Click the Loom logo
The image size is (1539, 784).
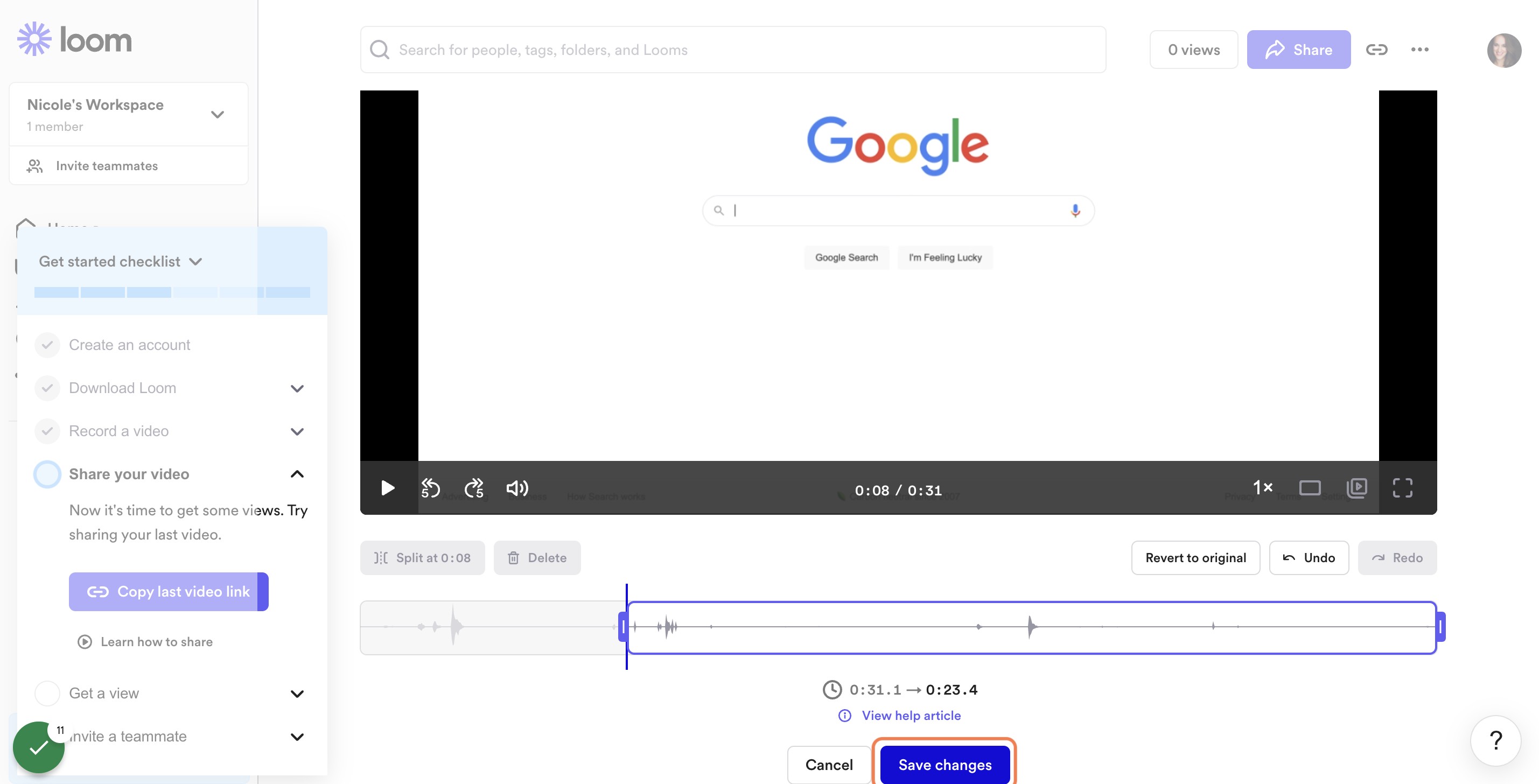coord(74,39)
